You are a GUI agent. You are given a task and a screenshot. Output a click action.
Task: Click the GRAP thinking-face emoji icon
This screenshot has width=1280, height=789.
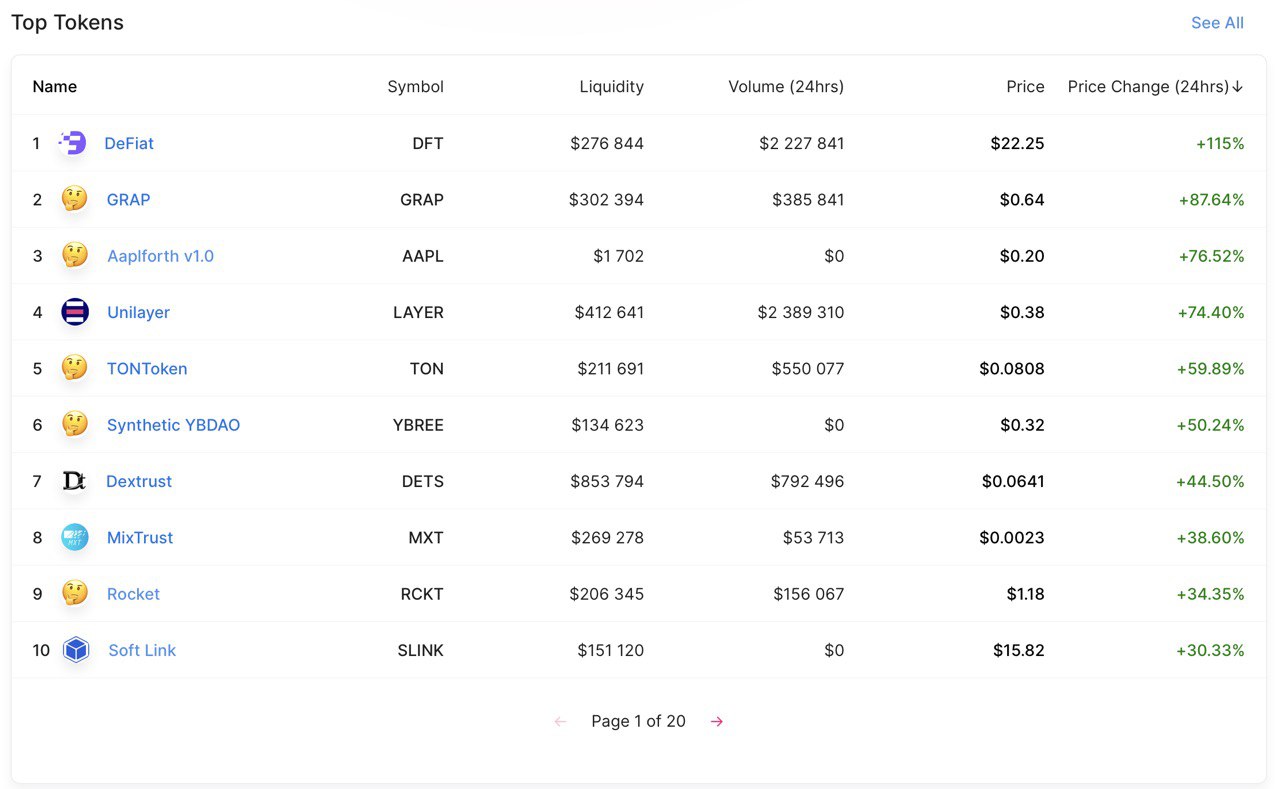click(75, 199)
